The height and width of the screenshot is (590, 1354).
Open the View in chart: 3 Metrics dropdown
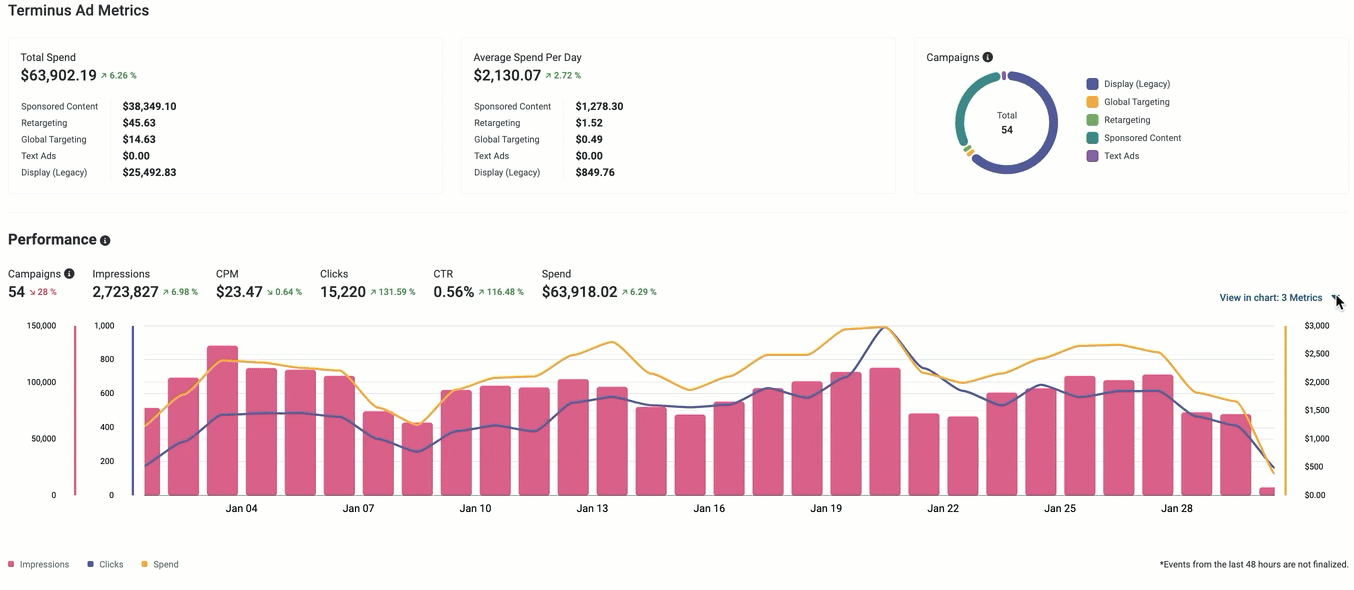click(1278, 298)
